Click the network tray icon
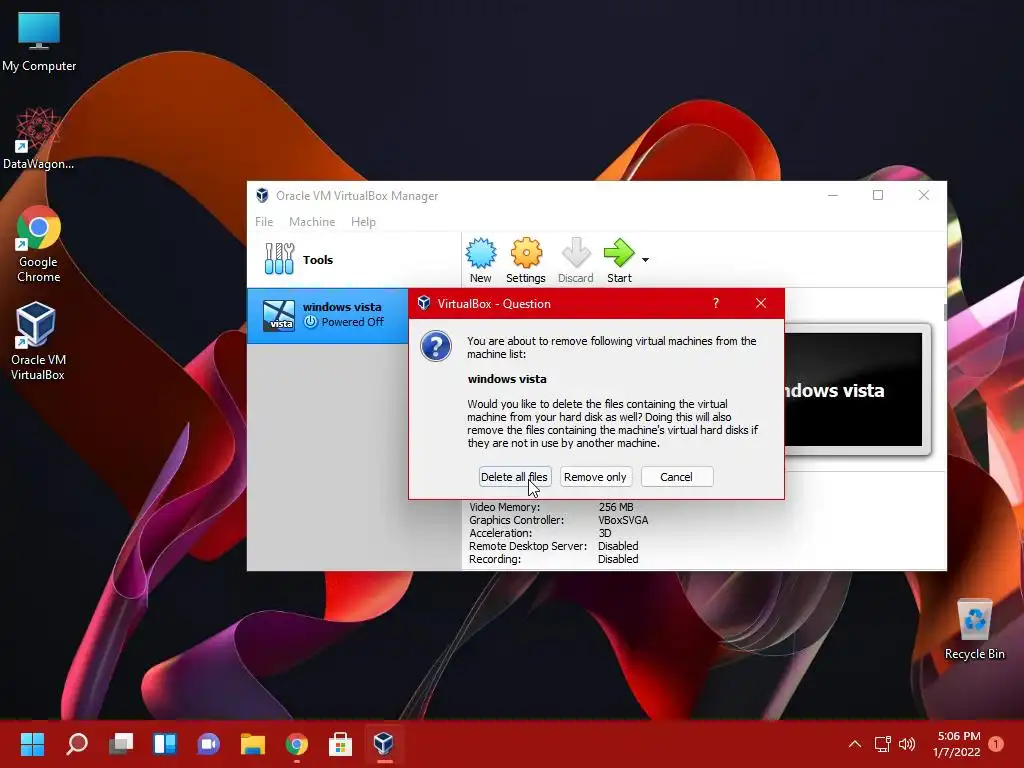The image size is (1024, 768). point(882,744)
